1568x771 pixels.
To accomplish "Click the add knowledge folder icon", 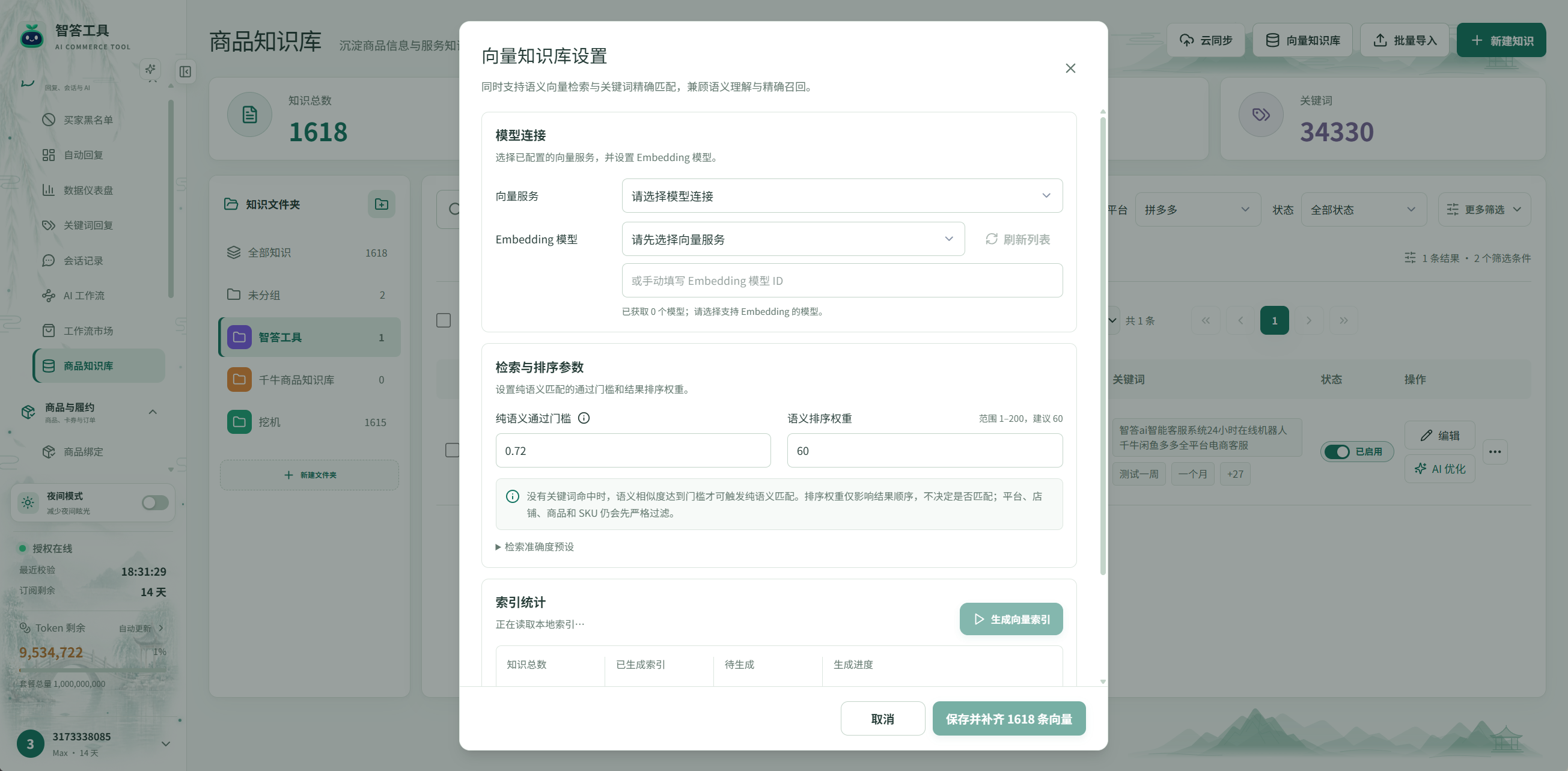I will click(x=382, y=204).
